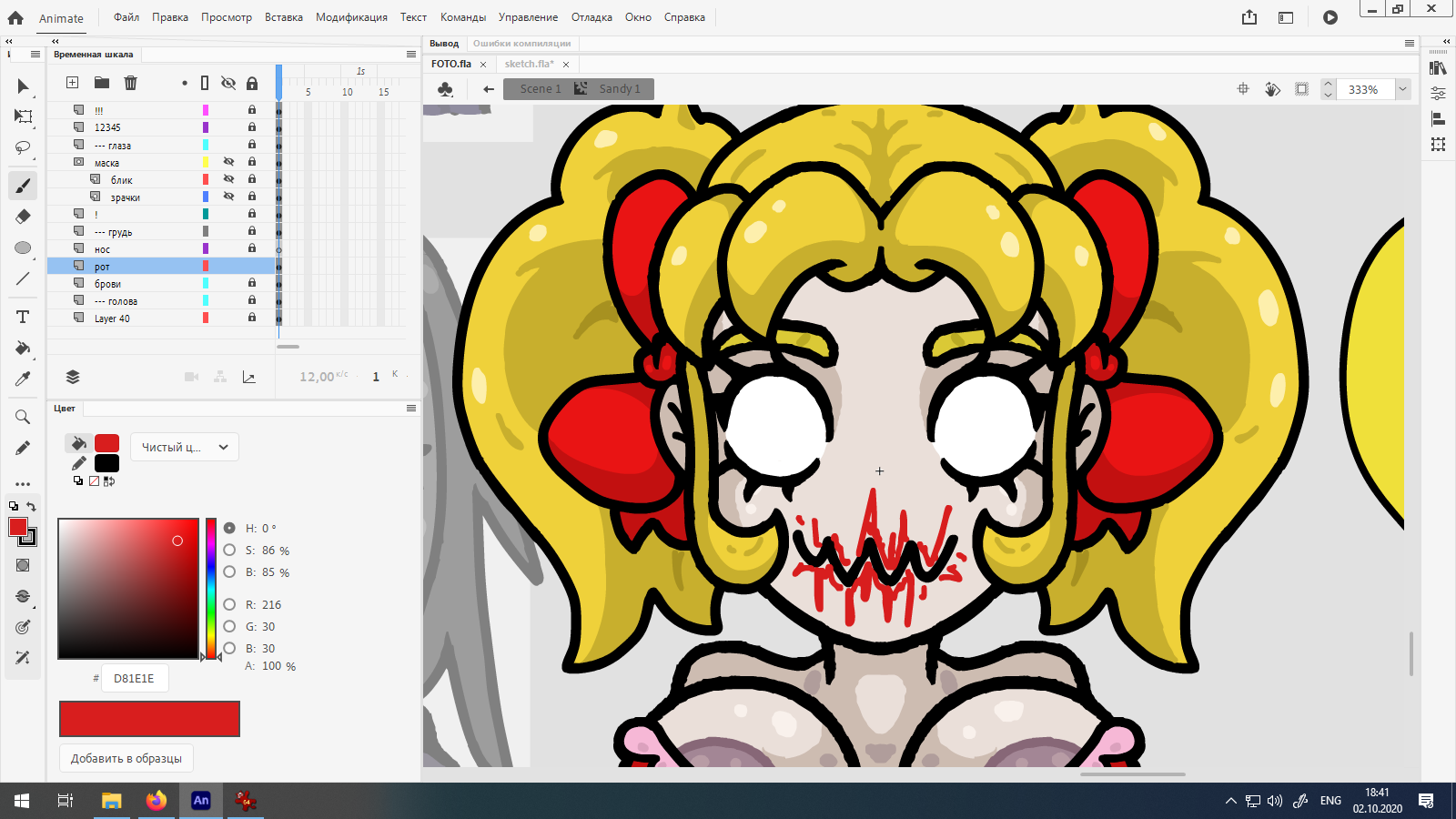Image resolution: width=1456 pixels, height=819 pixels.
Task: Select the Rotation hand tool above stage
Action: tap(1272, 89)
